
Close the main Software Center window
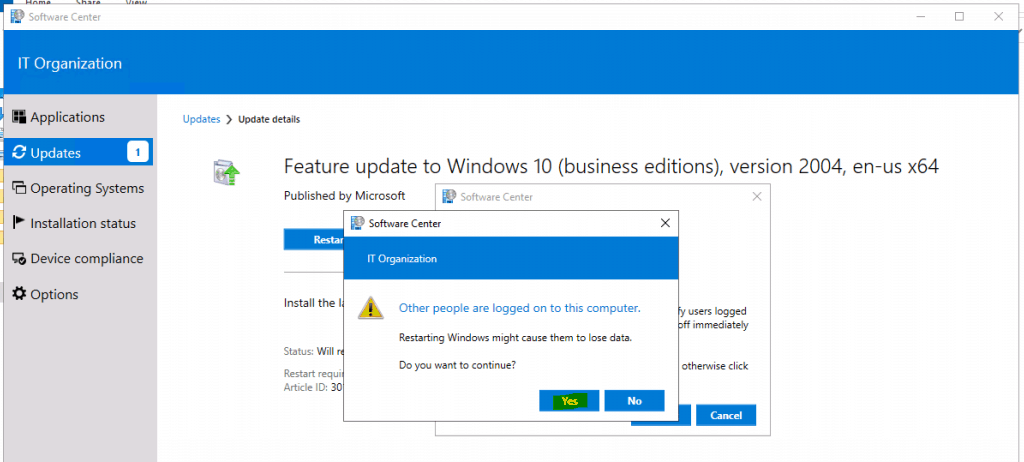click(x=998, y=17)
